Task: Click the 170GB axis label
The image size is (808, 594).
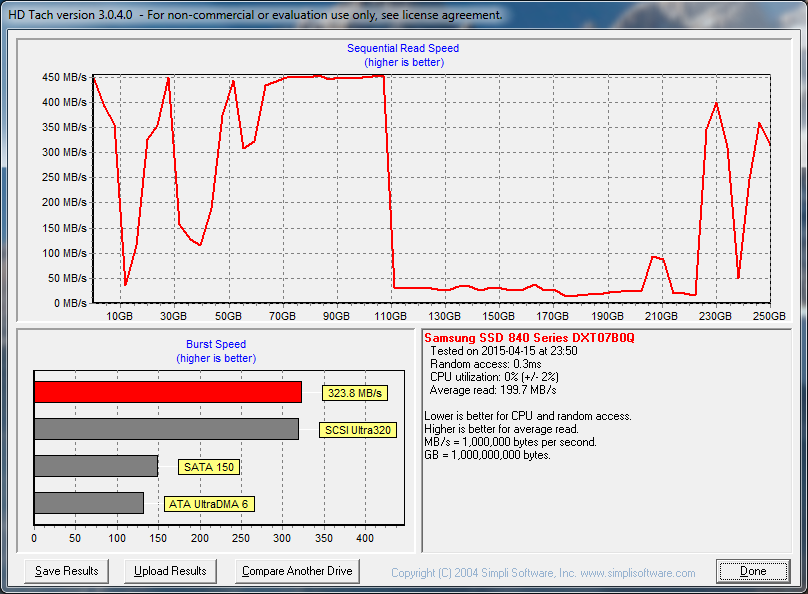Action: (x=553, y=316)
